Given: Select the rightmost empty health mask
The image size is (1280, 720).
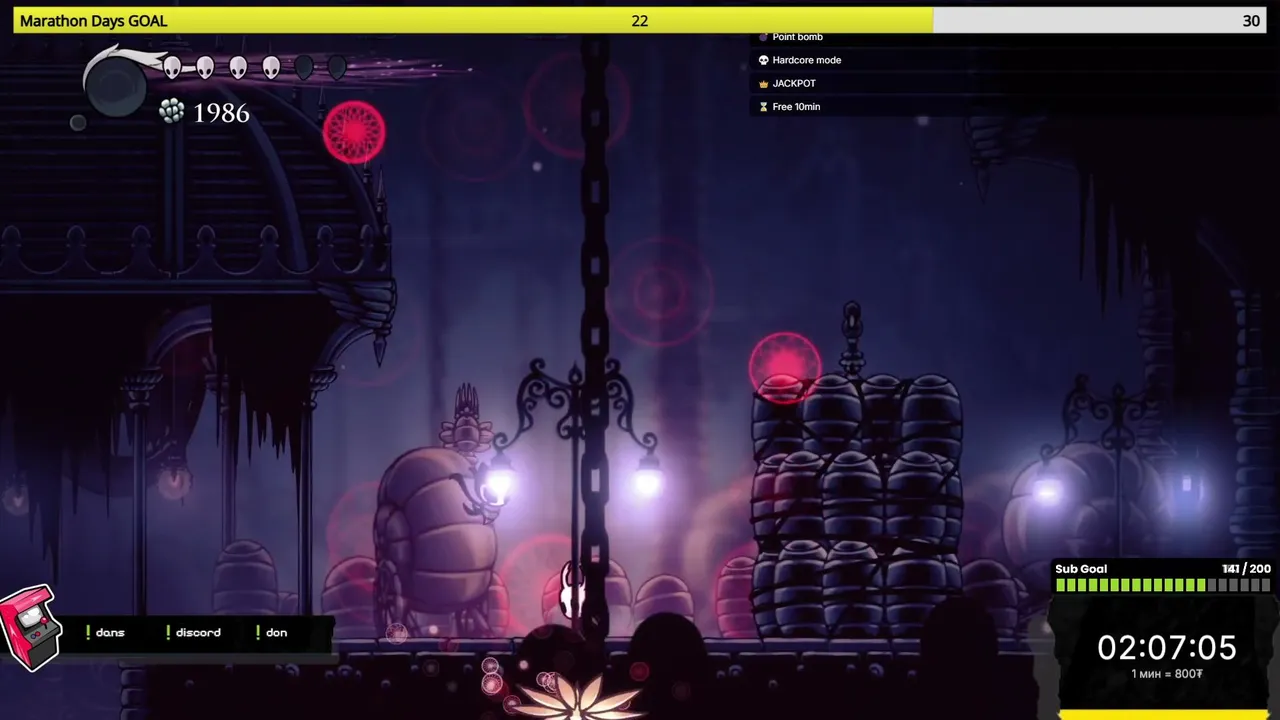Looking at the screenshot, I should tap(337, 67).
